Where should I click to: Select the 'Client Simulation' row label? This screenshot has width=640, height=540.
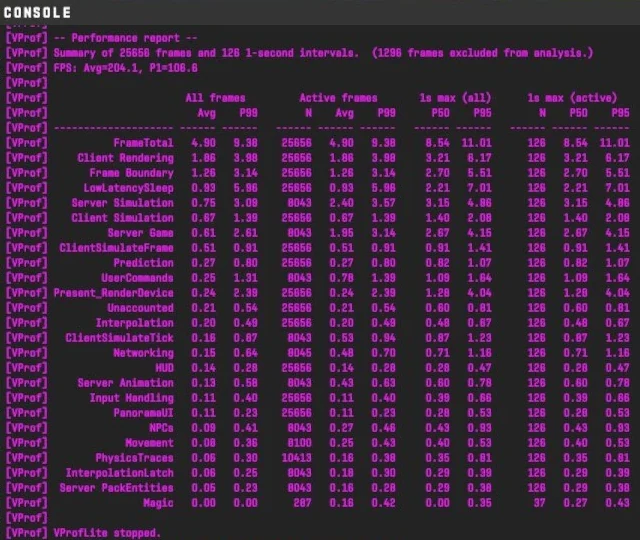click(122, 218)
